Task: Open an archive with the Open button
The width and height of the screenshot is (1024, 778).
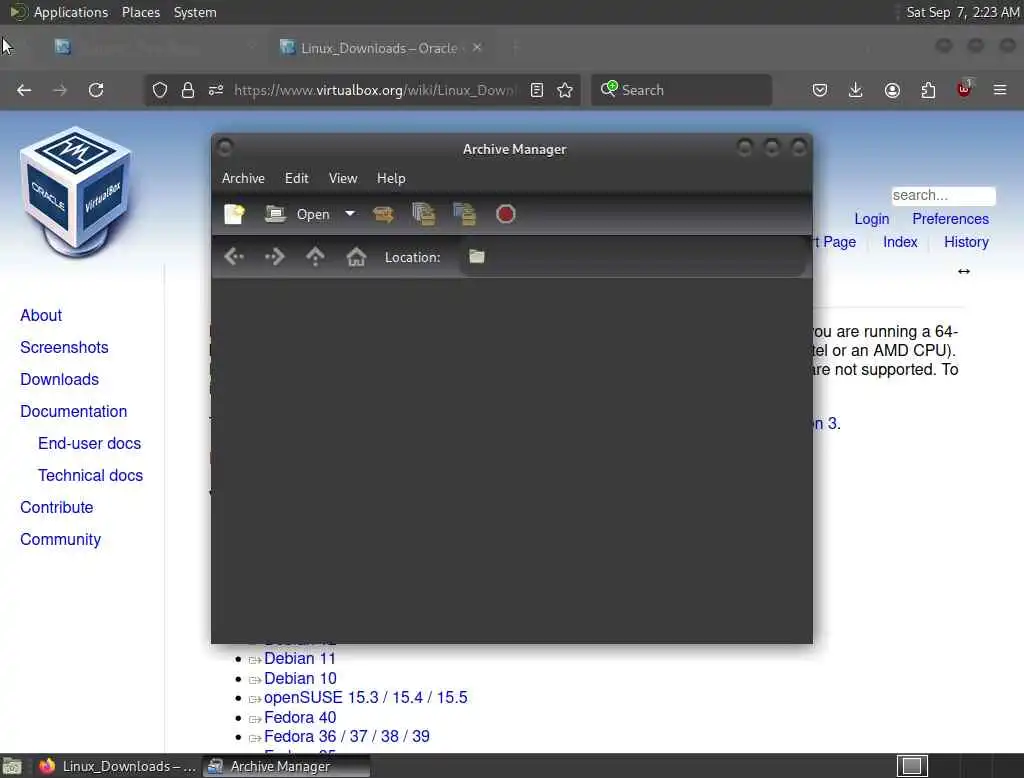Action: tap(298, 214)
